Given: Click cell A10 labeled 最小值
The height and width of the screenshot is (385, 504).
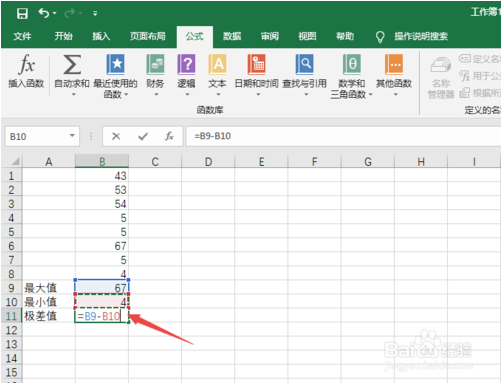Looking at the screenshot, I should pyautogui.click(x=49, y=301).
